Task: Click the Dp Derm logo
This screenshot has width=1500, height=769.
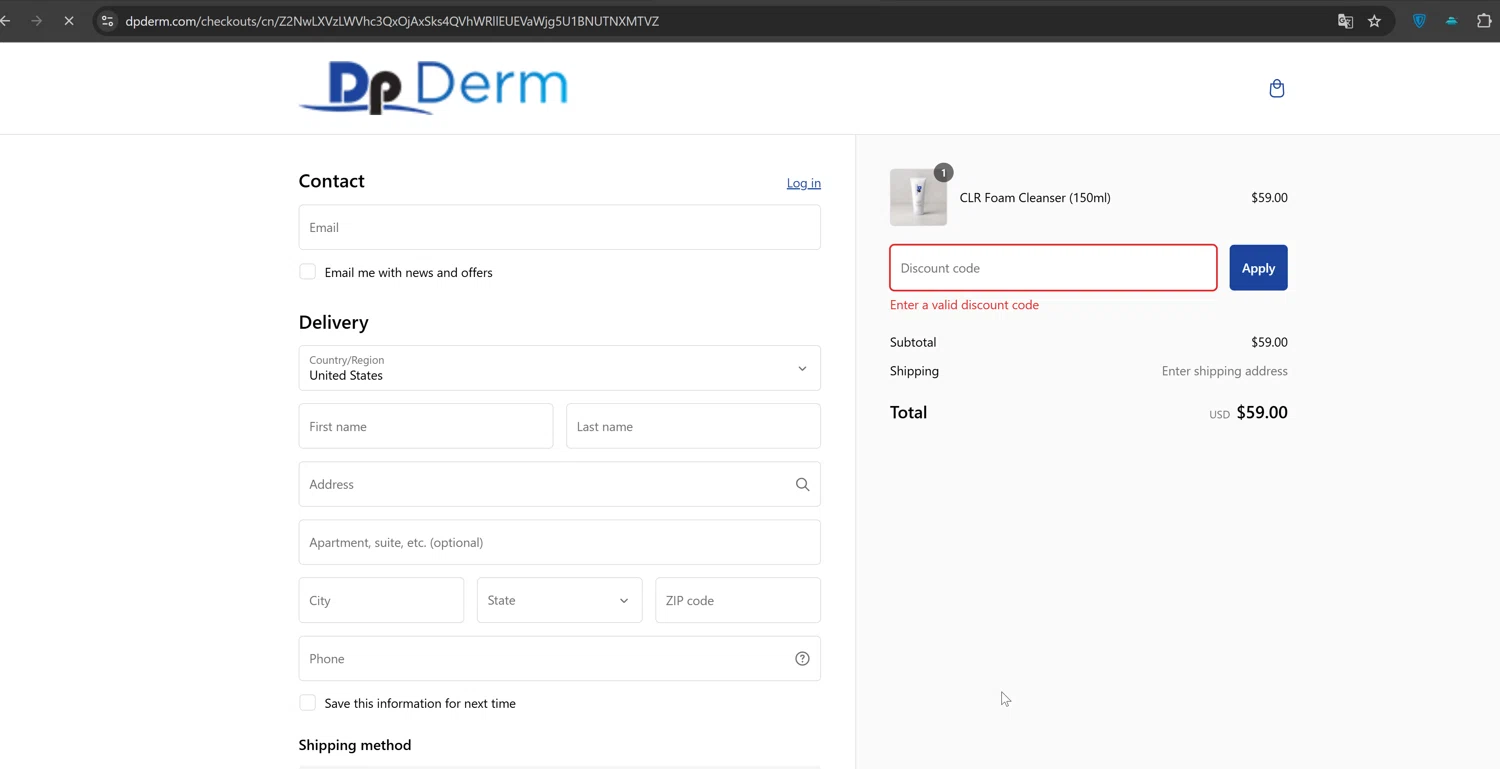Action: (x=434, y=88)
